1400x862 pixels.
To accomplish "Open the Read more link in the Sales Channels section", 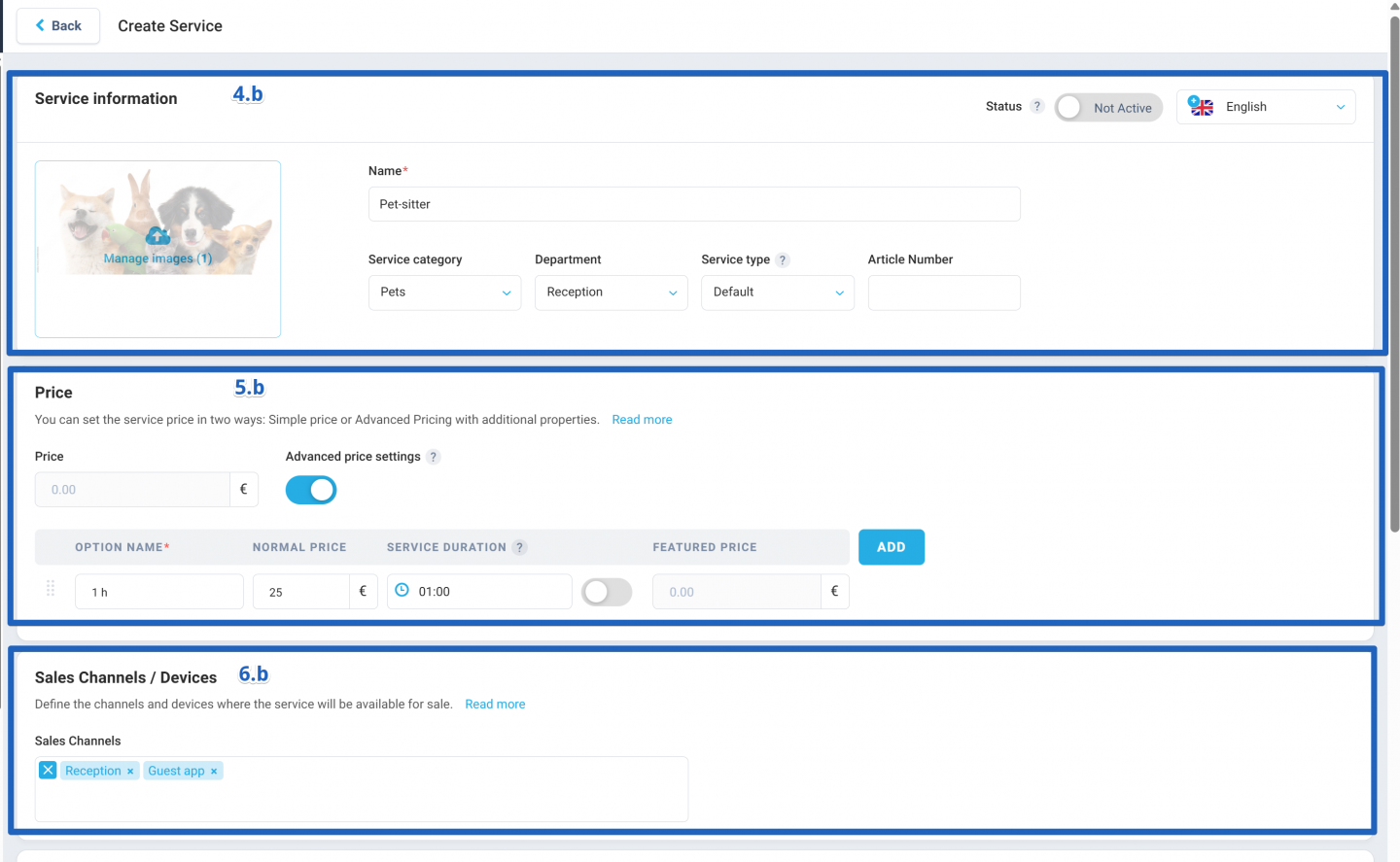I will point(495,705).
